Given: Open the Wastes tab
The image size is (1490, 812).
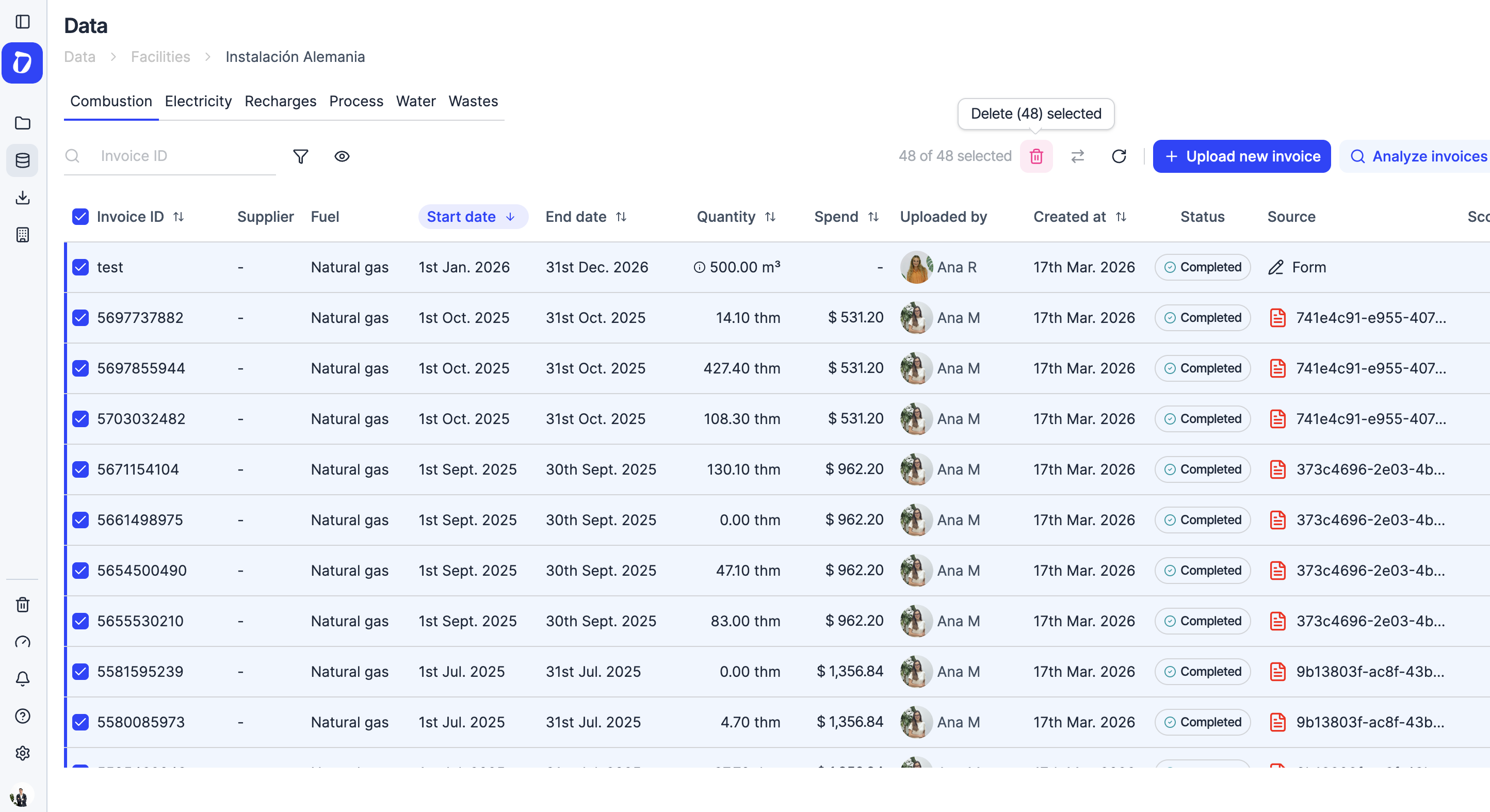Looking at the screenshot, I should 473,101.
